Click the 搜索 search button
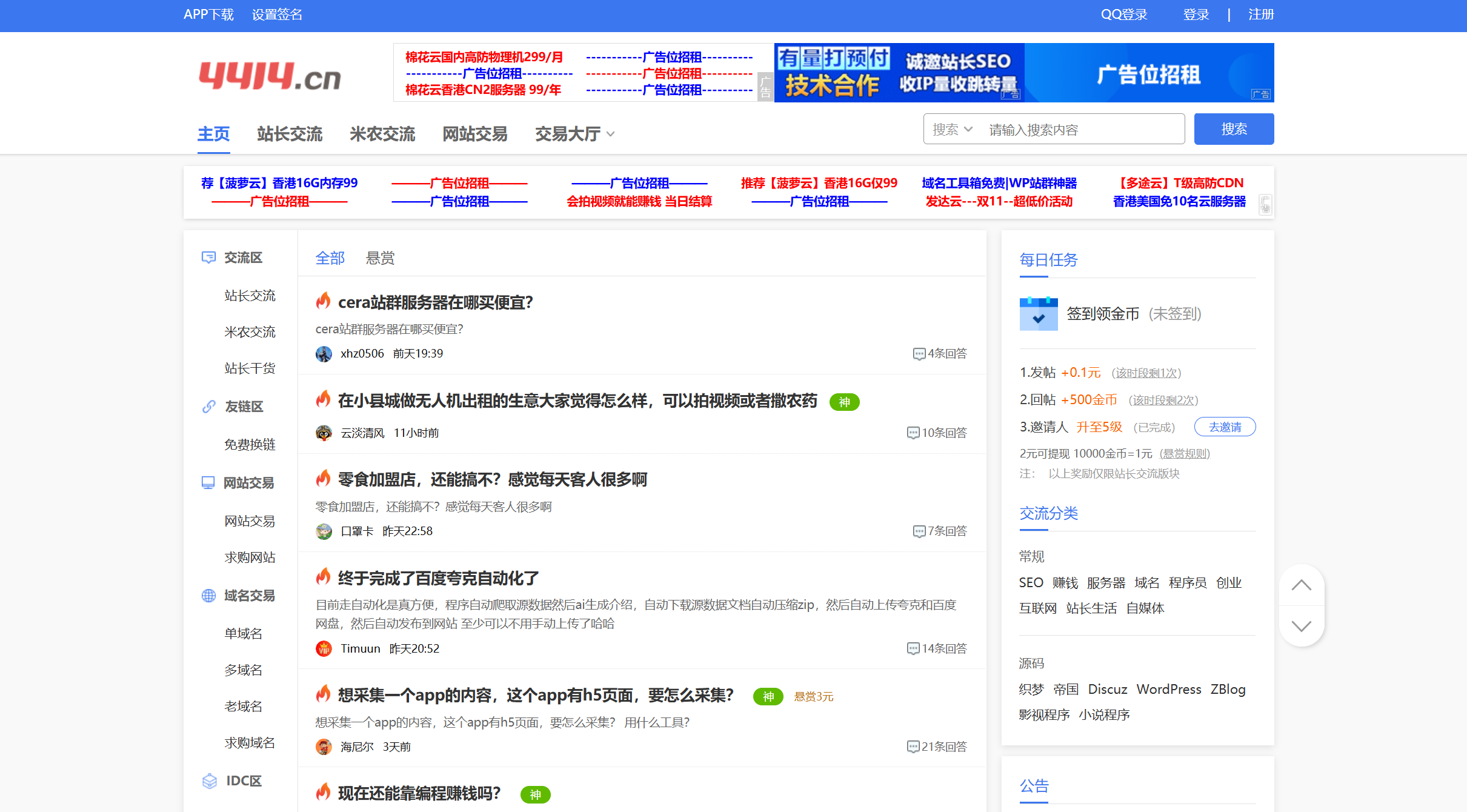Viewport: 1467px width, 812px height. tap(1234, 128)
